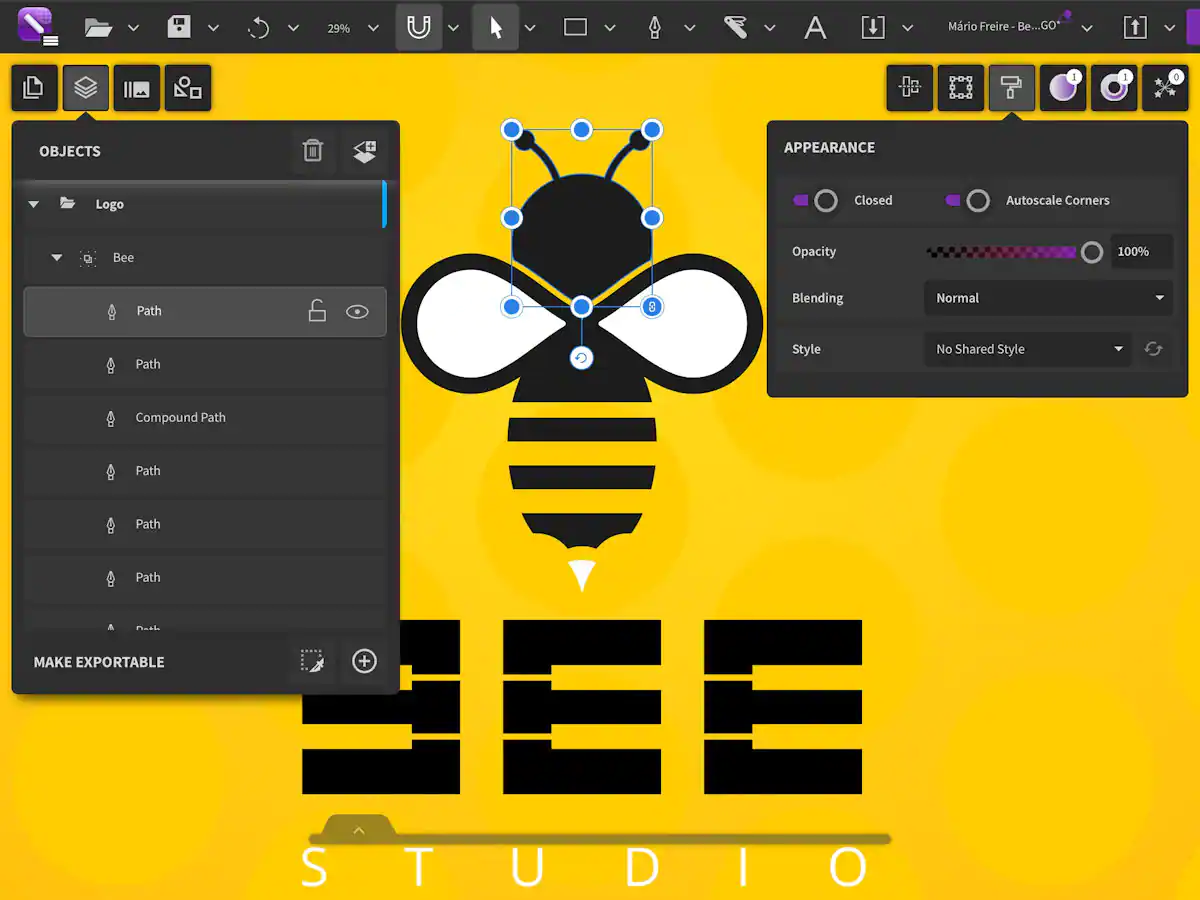Open the Fill settings circle icon

tap(1062, 88)
